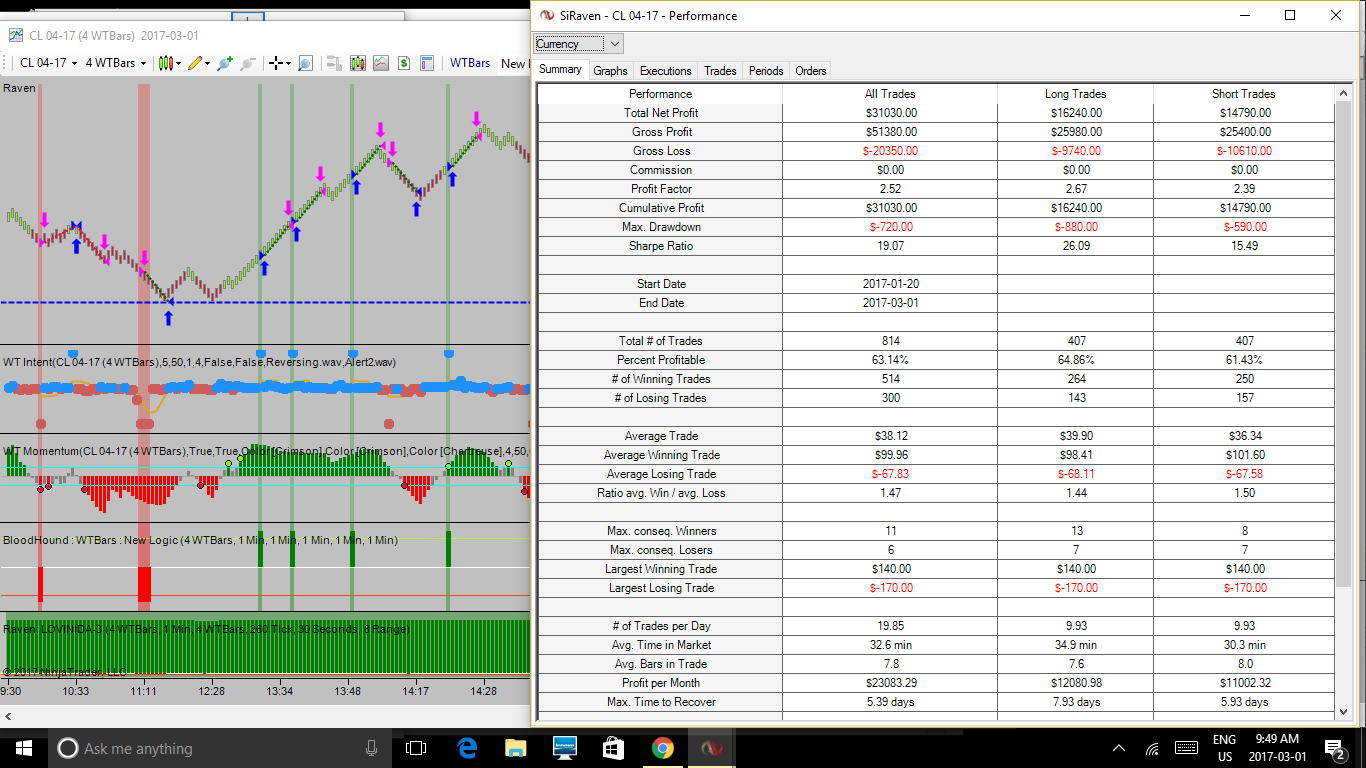
Task: Select the crosshair cursor tool
Action: (x=275, y=63)
